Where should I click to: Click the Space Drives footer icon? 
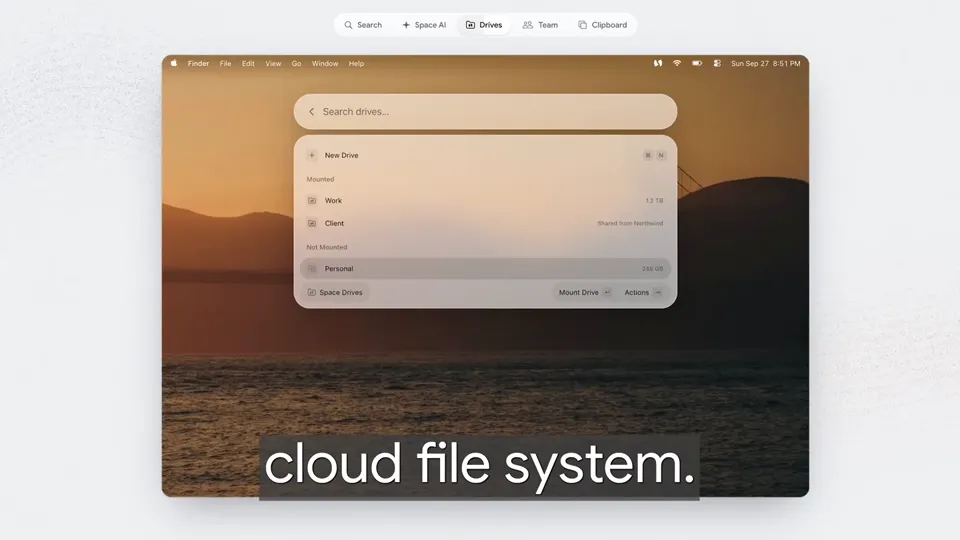[x=312, y=293]
